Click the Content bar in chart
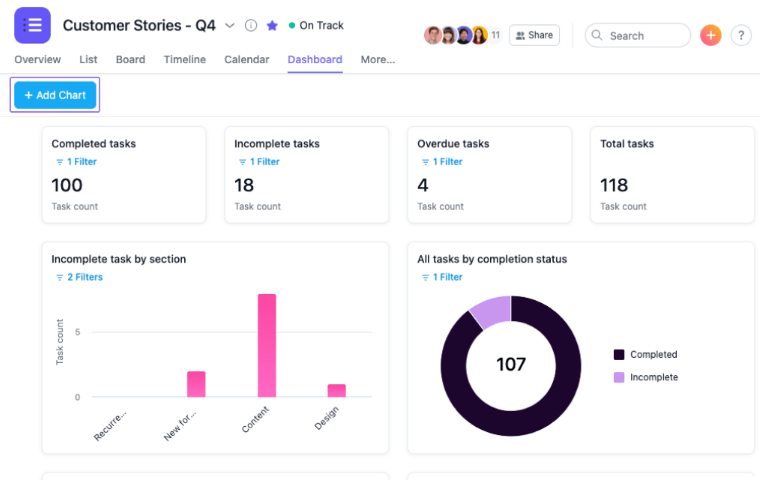 (x=267, y=346)
